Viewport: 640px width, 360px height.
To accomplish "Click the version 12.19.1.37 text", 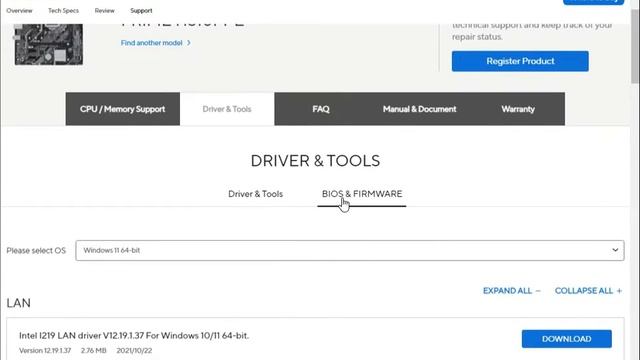I will [x=45, y=351].
